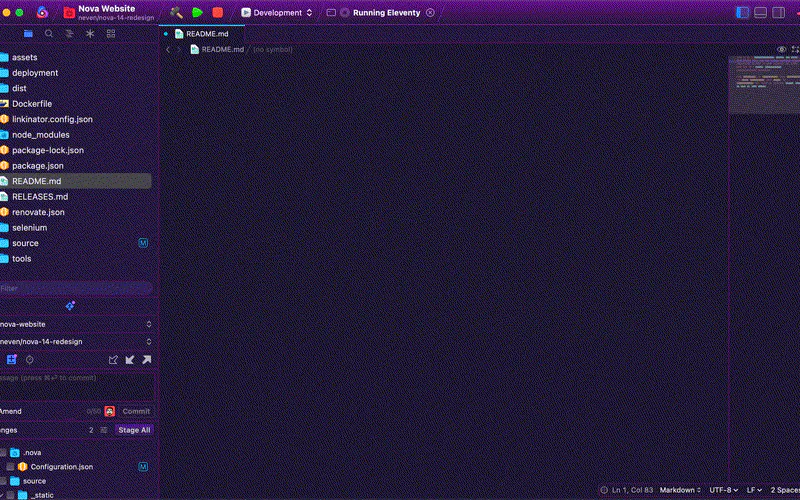Push changes with up-right arrow
The width and height of the screenshot is (800, 500).
click(x=147, y=360)
